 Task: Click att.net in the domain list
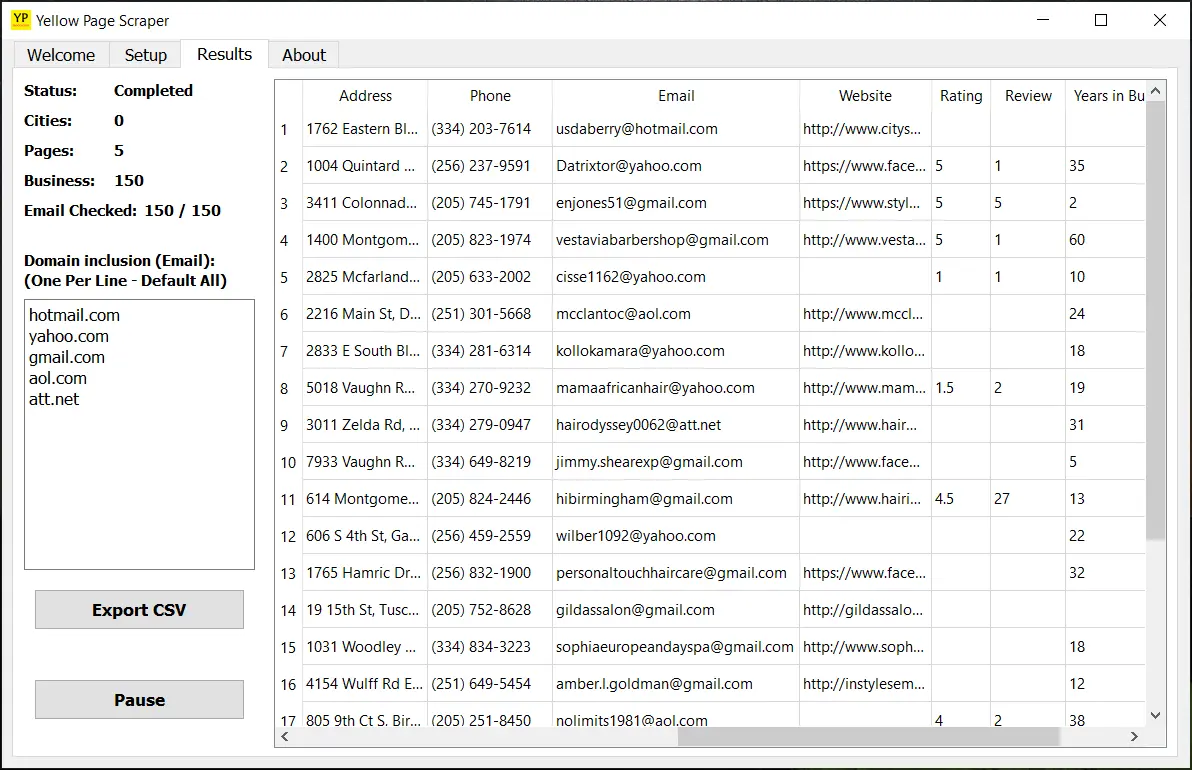pyautogui.click(x=54, y=399)
